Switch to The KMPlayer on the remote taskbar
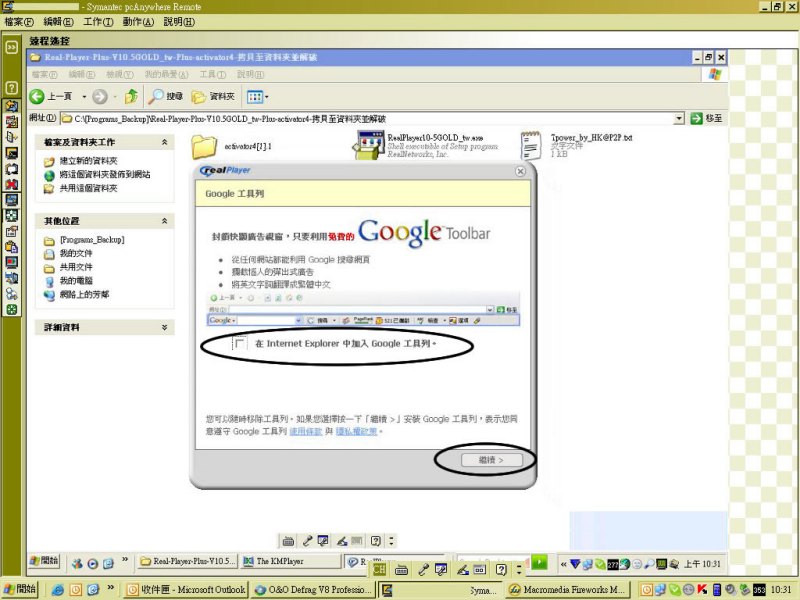 click(291, 561)
